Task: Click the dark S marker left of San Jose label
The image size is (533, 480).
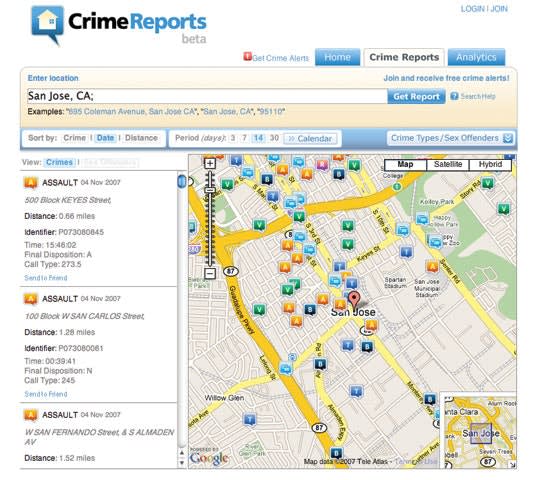Action: coord(310,309)
